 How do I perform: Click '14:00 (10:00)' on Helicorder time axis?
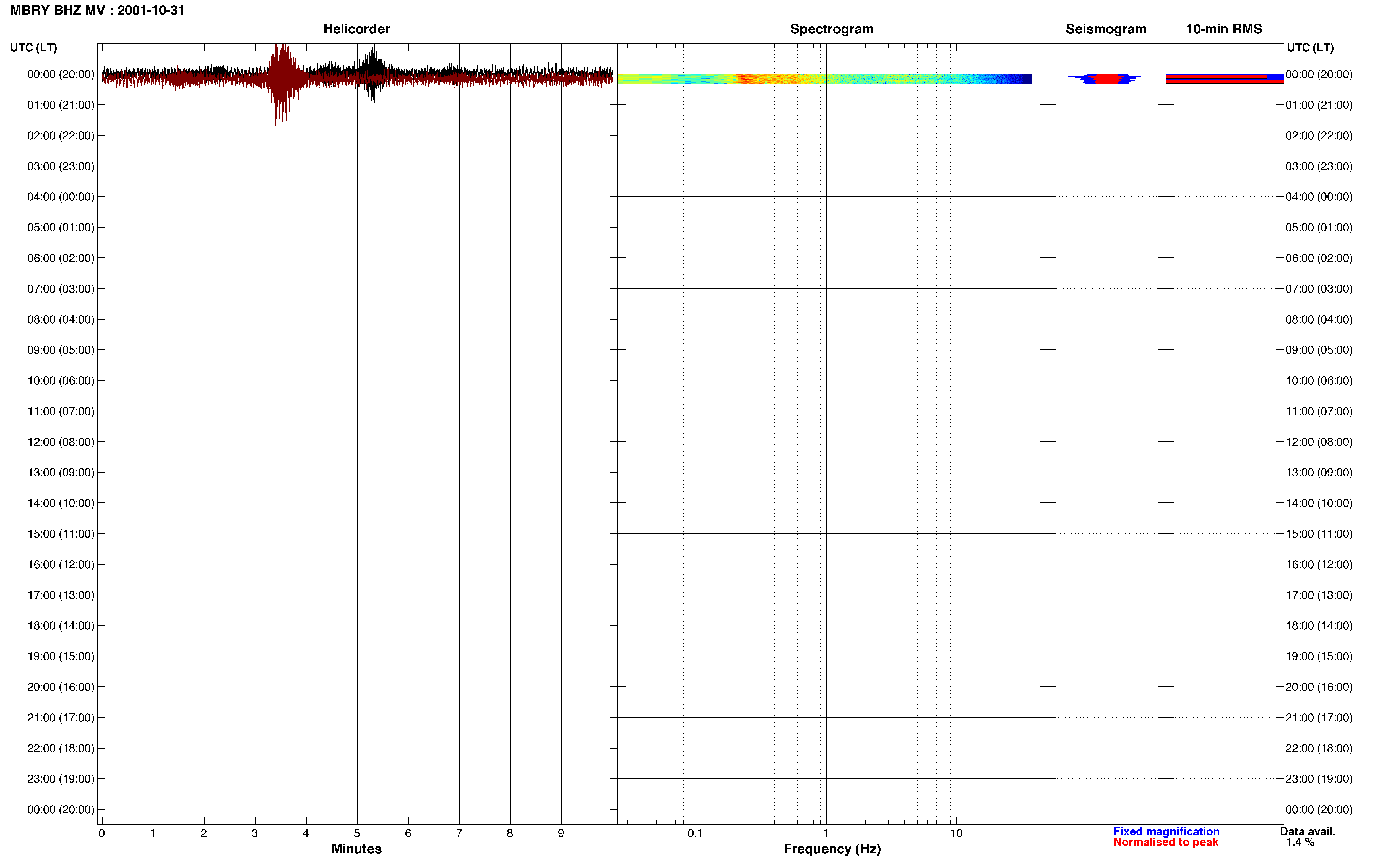61,504
